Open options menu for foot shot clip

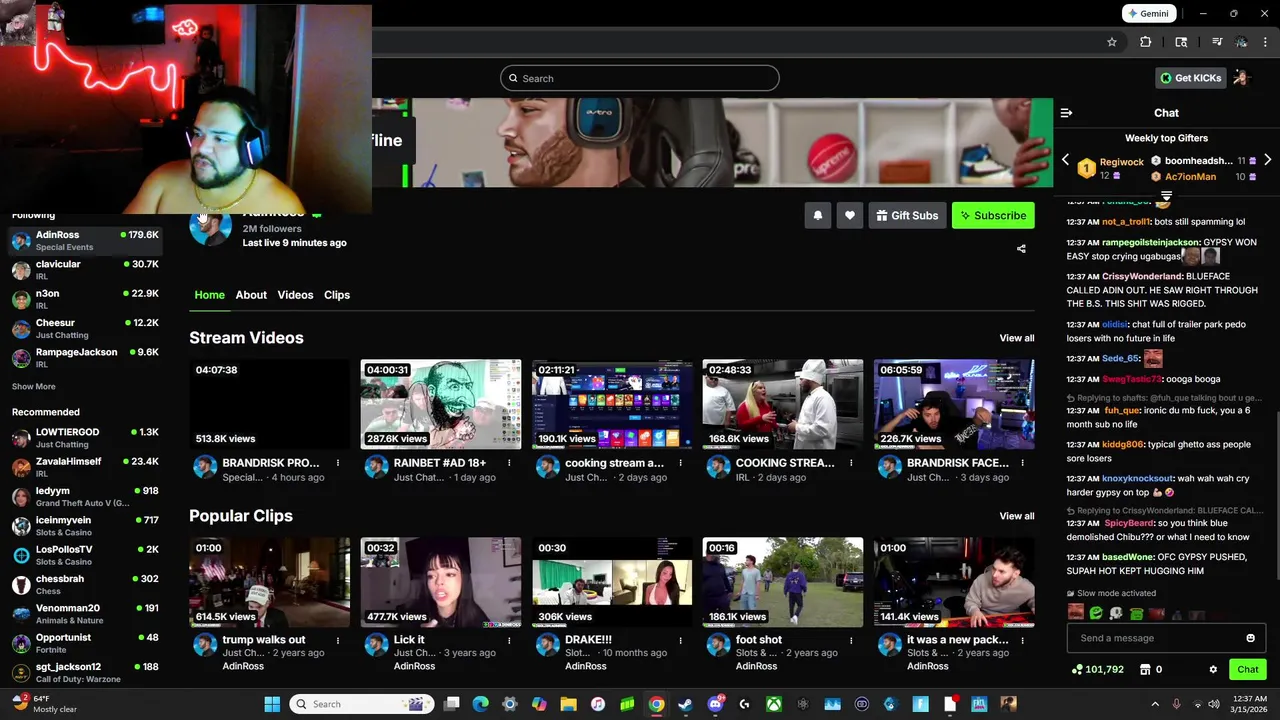[851, 640]
